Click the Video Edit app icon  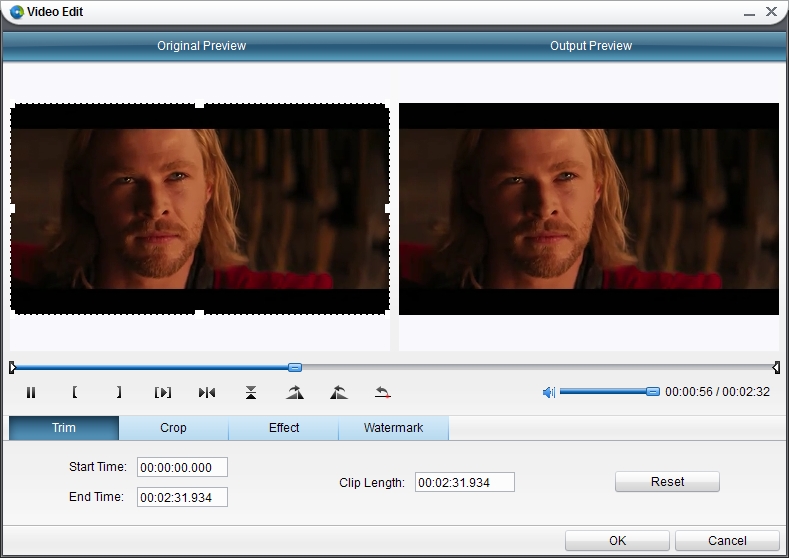click(17, 12)
